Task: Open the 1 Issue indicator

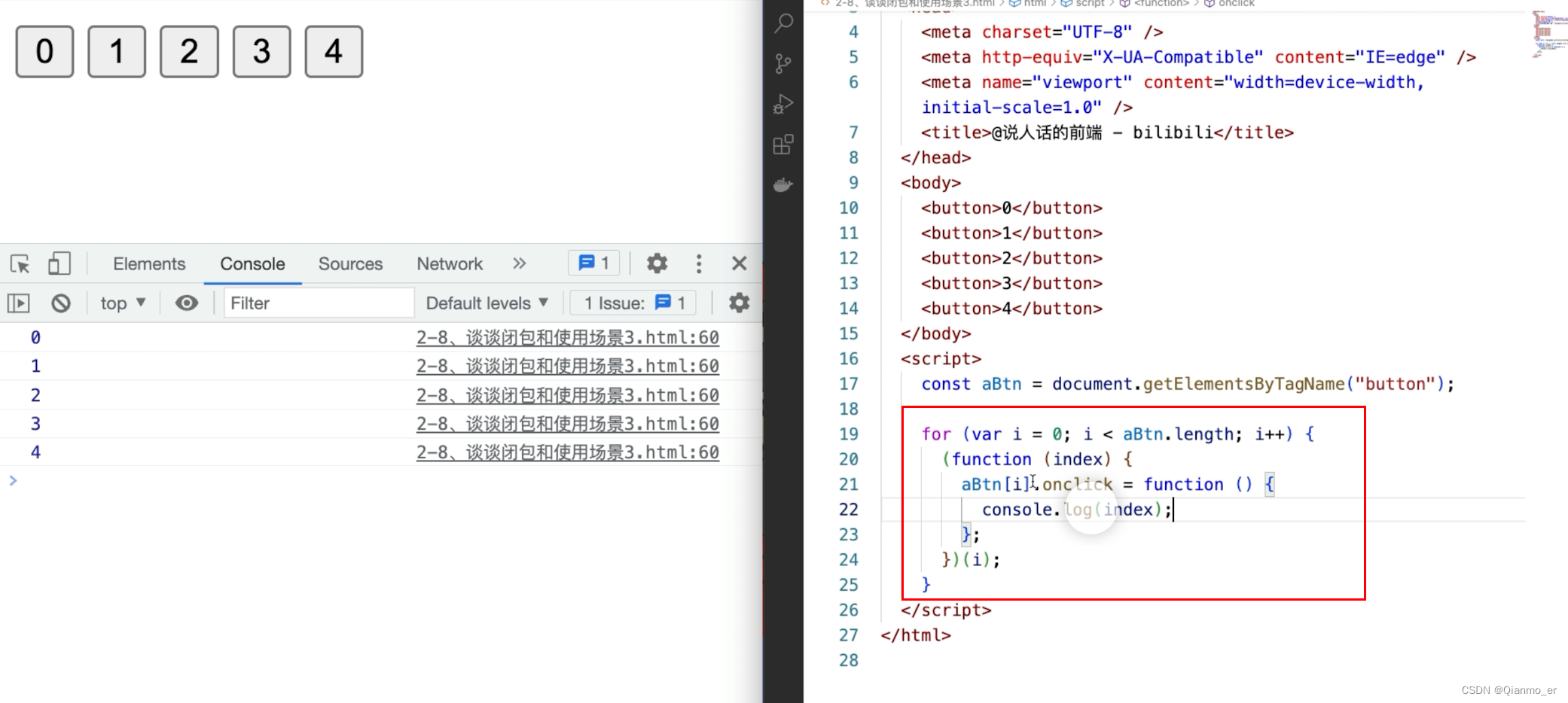Action: point(634,303)
